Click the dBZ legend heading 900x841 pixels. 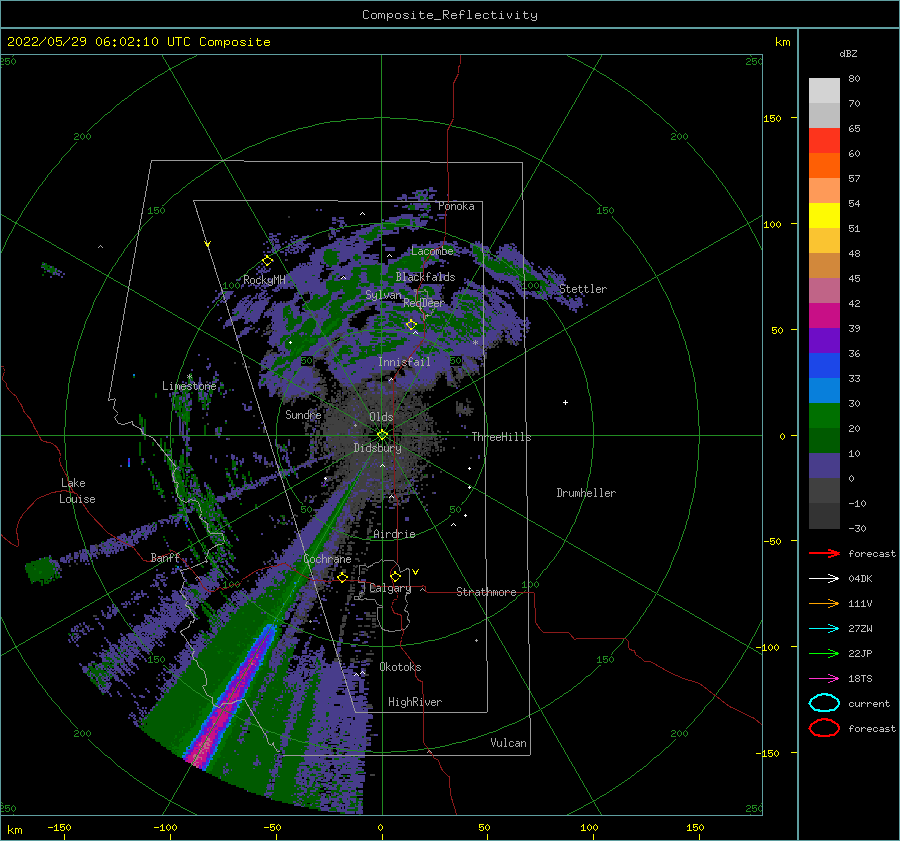coord(848,53)
